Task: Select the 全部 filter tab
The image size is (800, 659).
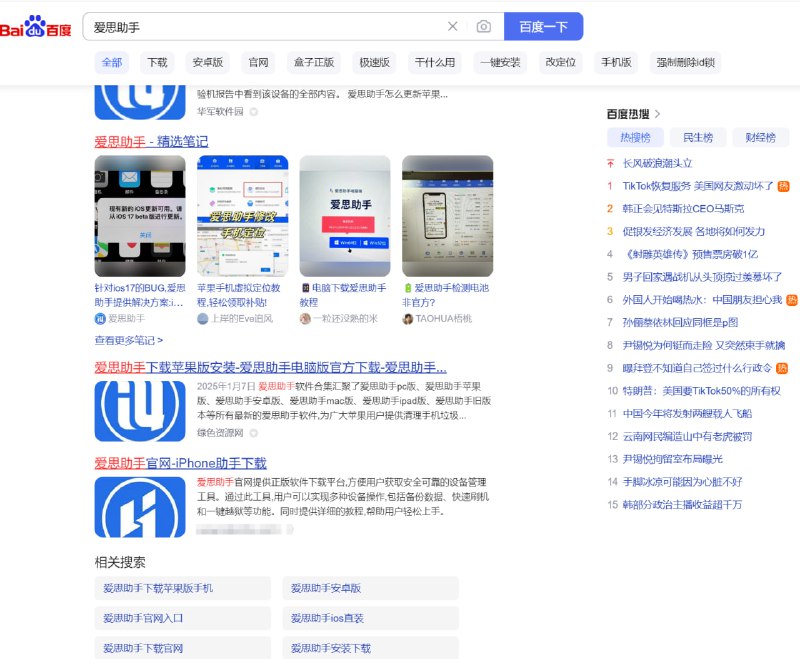Action: tap(112, 63)
